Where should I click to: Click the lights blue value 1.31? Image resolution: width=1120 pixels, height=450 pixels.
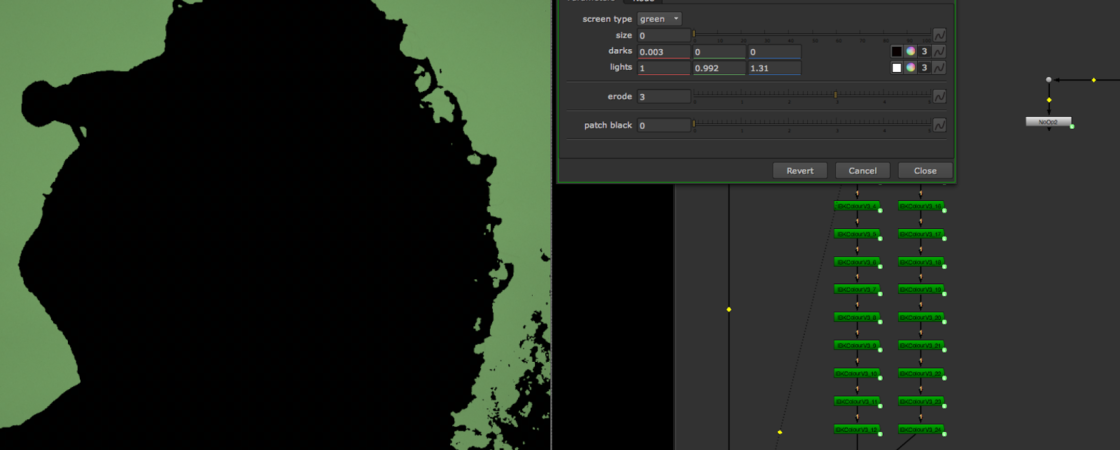tap(774, 69)
